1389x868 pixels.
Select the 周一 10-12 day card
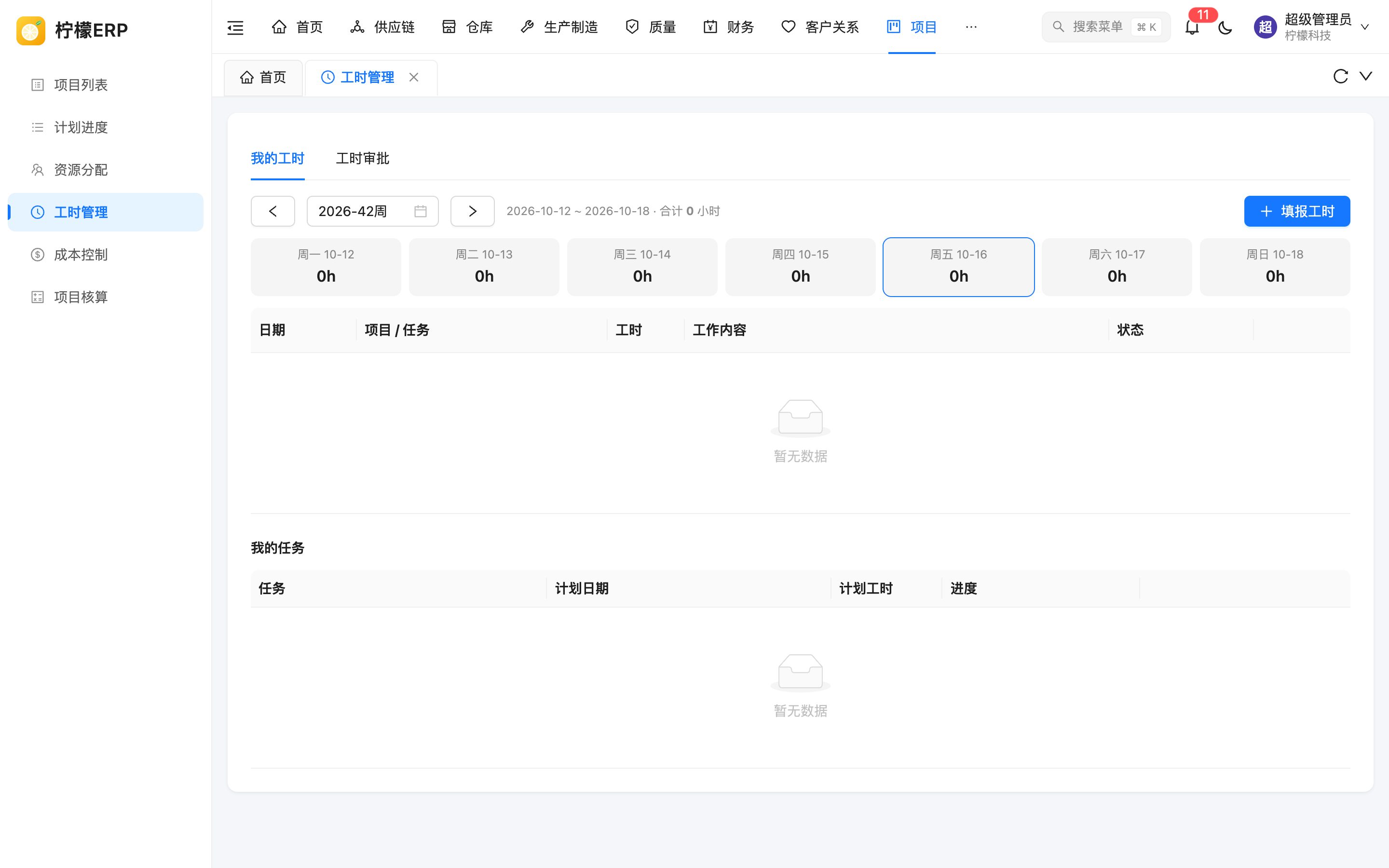click(x=326, y=267)
